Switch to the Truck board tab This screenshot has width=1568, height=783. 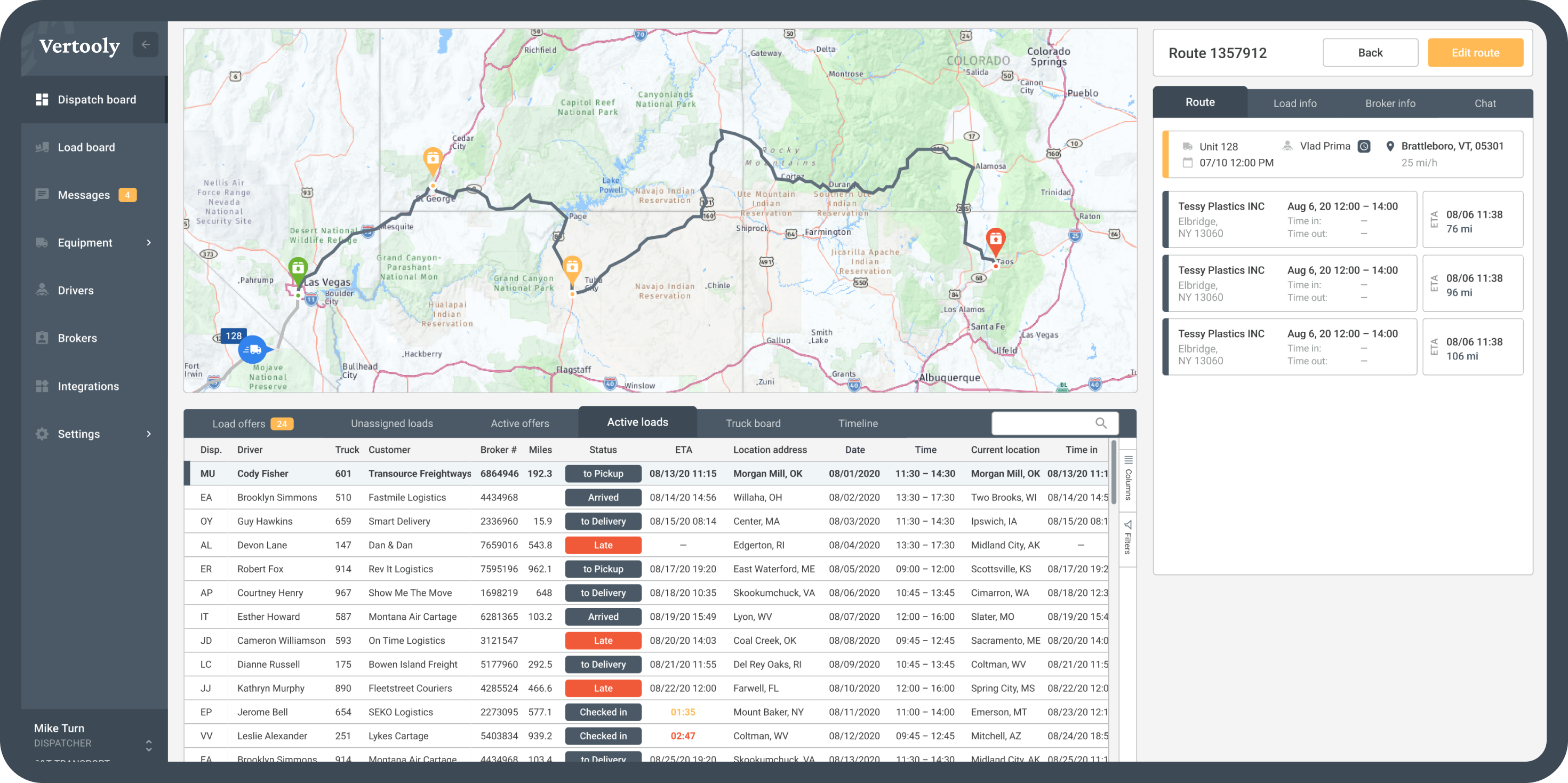(753, 422)
